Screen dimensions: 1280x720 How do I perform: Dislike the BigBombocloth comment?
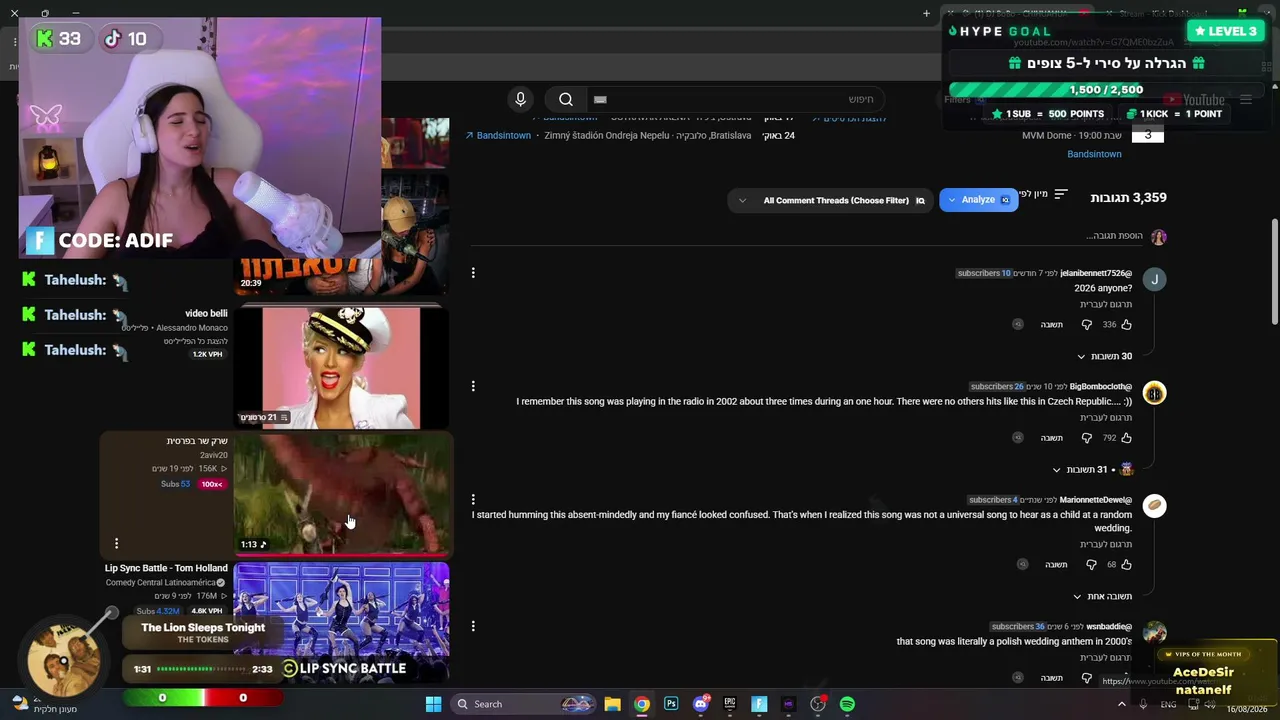pos(1086,437)
